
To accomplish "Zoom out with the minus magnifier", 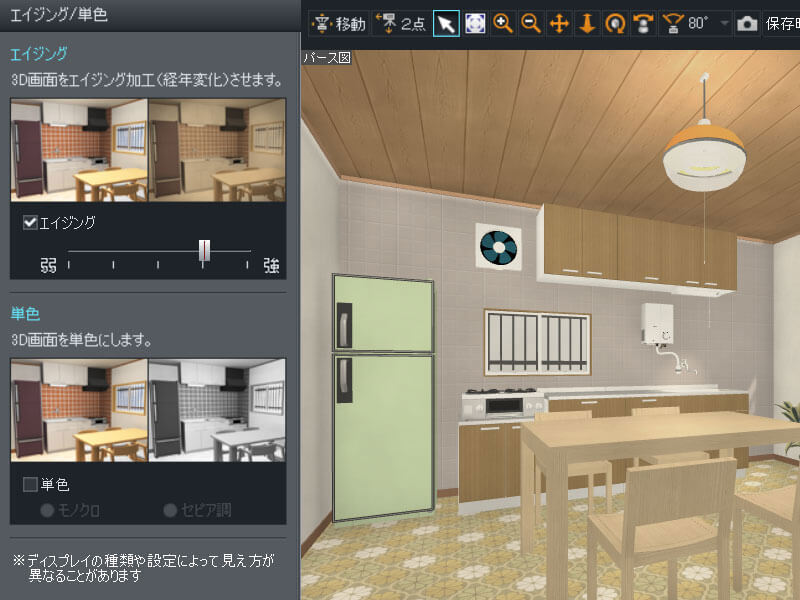I will click(x=531, y=23).
